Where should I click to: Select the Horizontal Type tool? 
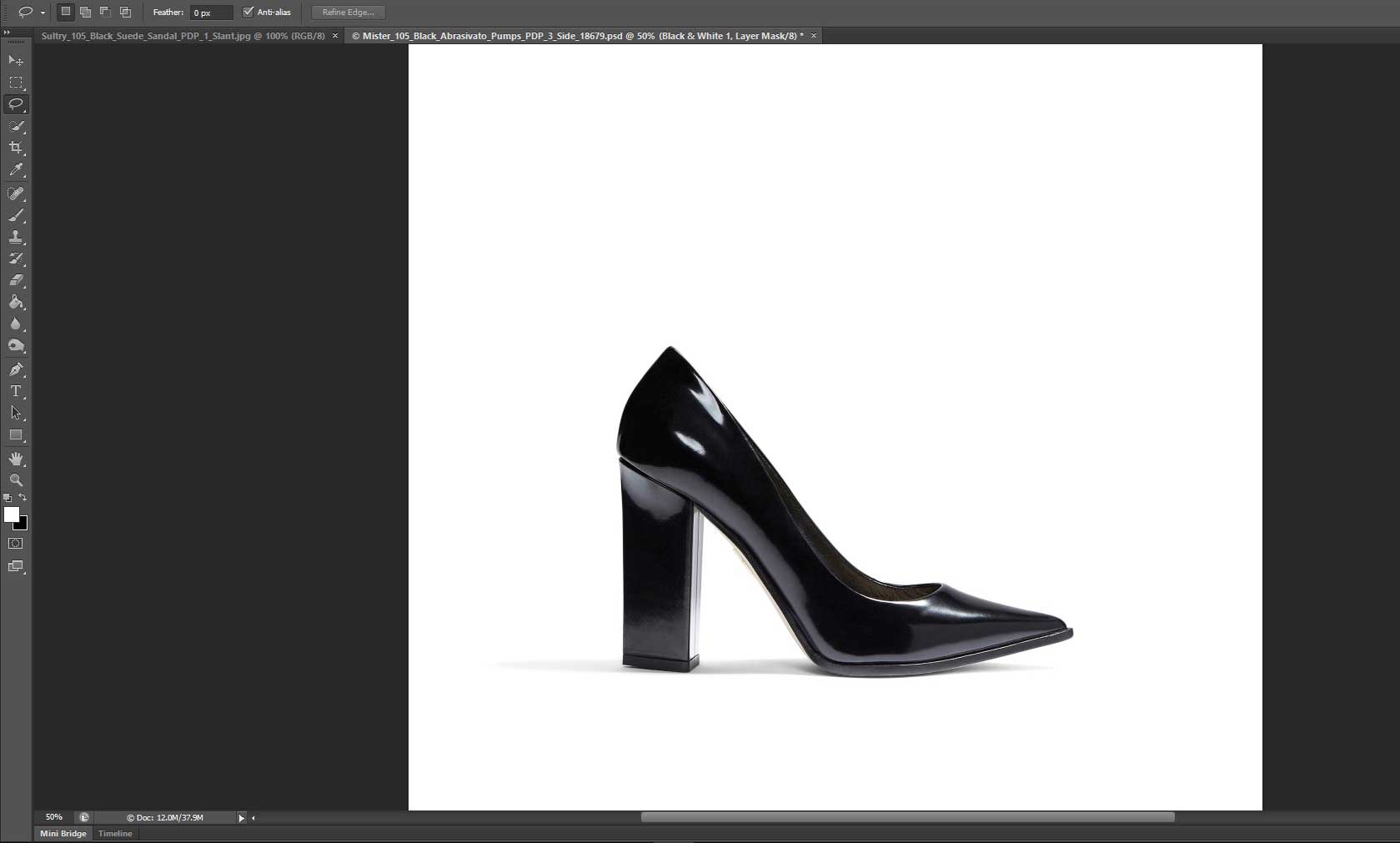tap(15, 391)
